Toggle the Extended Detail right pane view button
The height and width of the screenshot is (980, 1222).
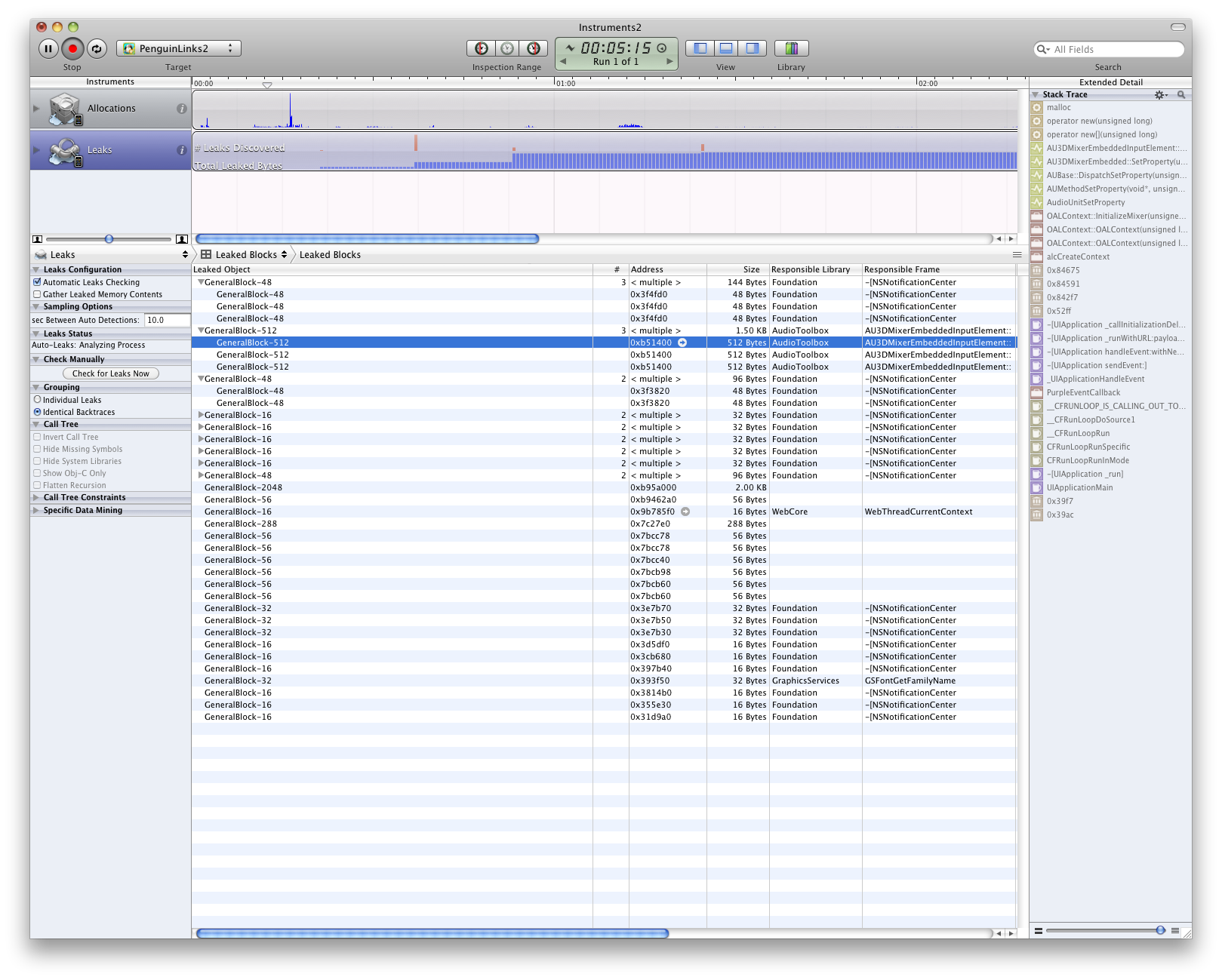[x=753, y=48]
